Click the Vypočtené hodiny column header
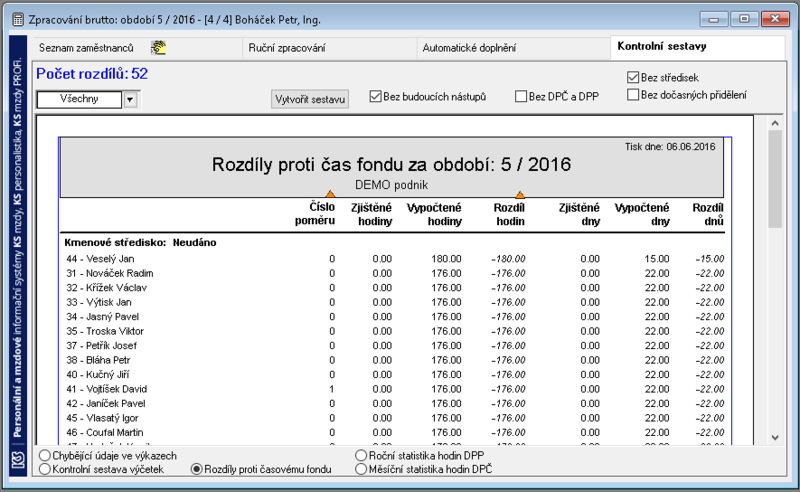Image resolution: width=800 pixels, height=492 pixels. pos(434,214)
